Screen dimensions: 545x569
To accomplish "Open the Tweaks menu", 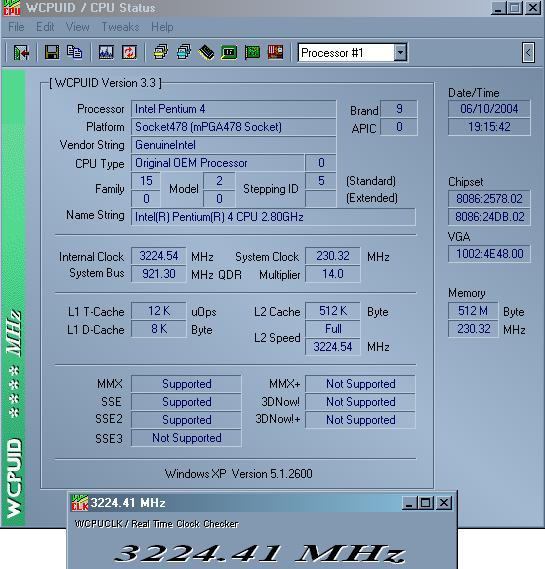I will click(x=120, y=27).
